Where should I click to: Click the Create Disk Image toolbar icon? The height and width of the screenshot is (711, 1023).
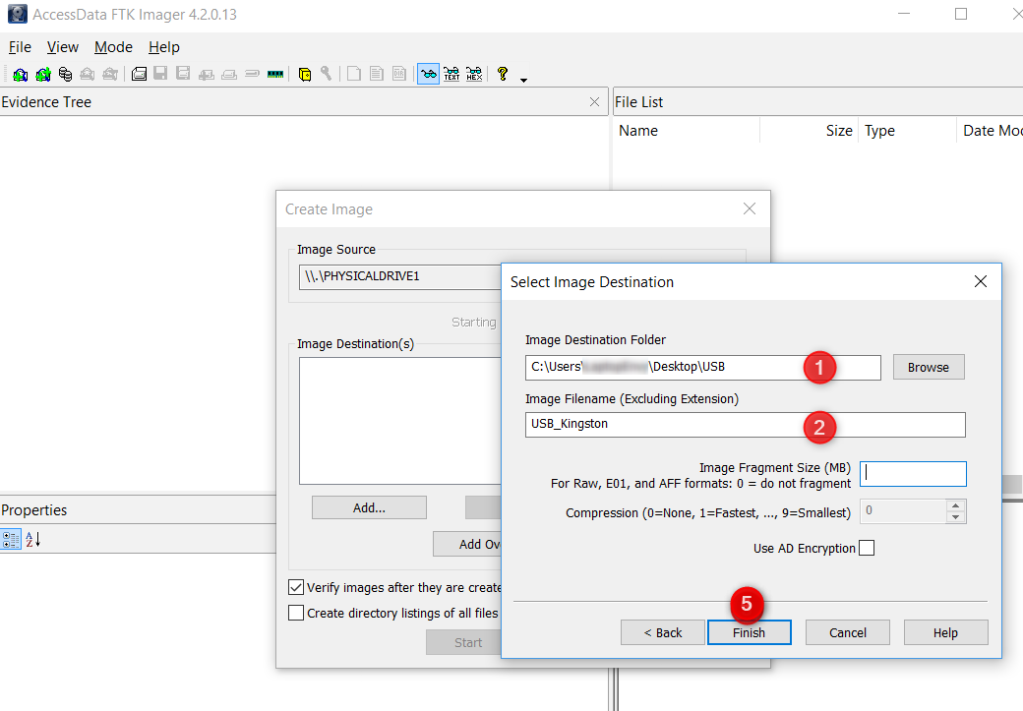[140, 74]
